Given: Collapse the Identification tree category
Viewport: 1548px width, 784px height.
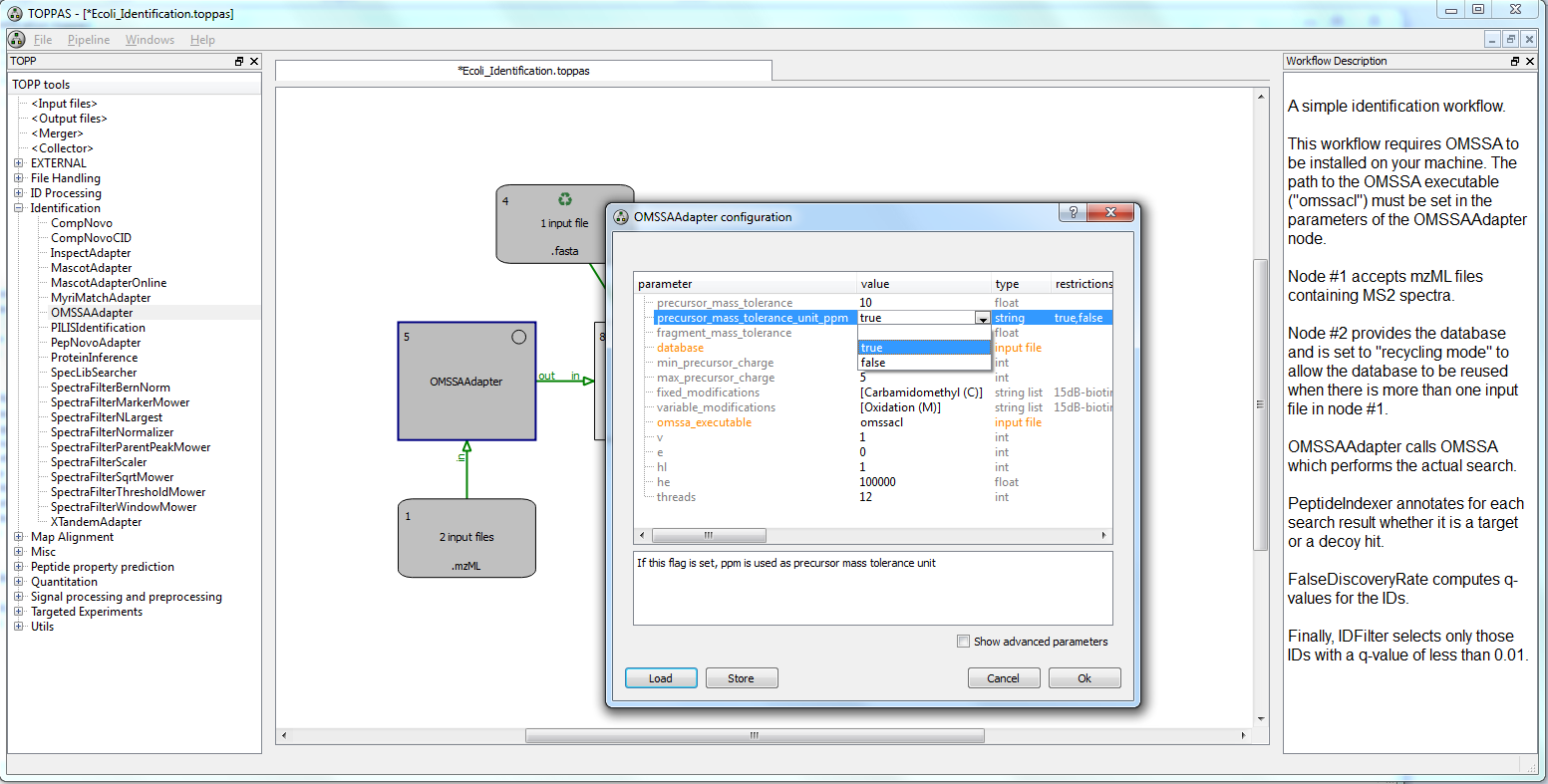Looking at the screenshot, I should coord(19,208).
